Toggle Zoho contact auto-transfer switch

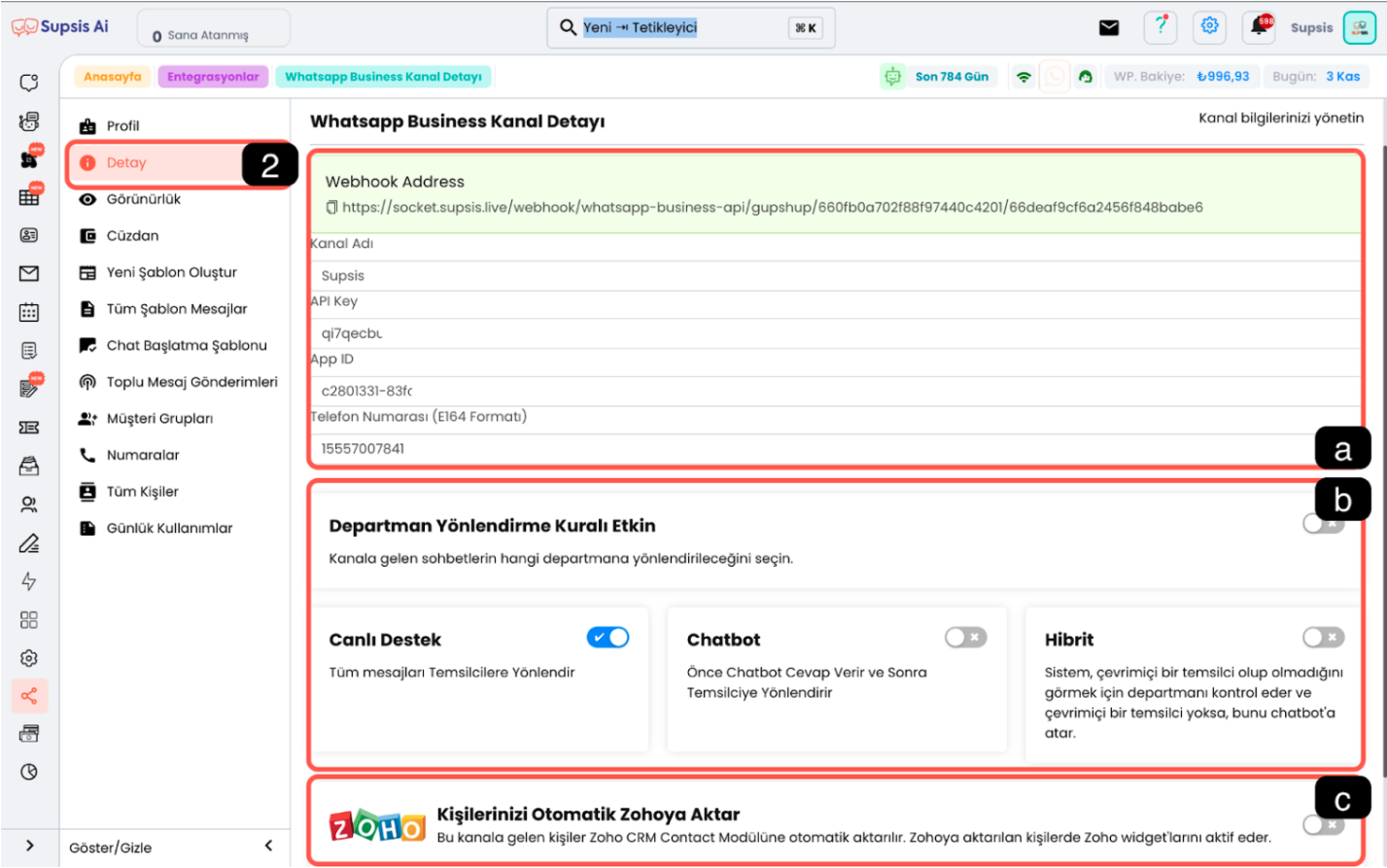[1324, 825]
